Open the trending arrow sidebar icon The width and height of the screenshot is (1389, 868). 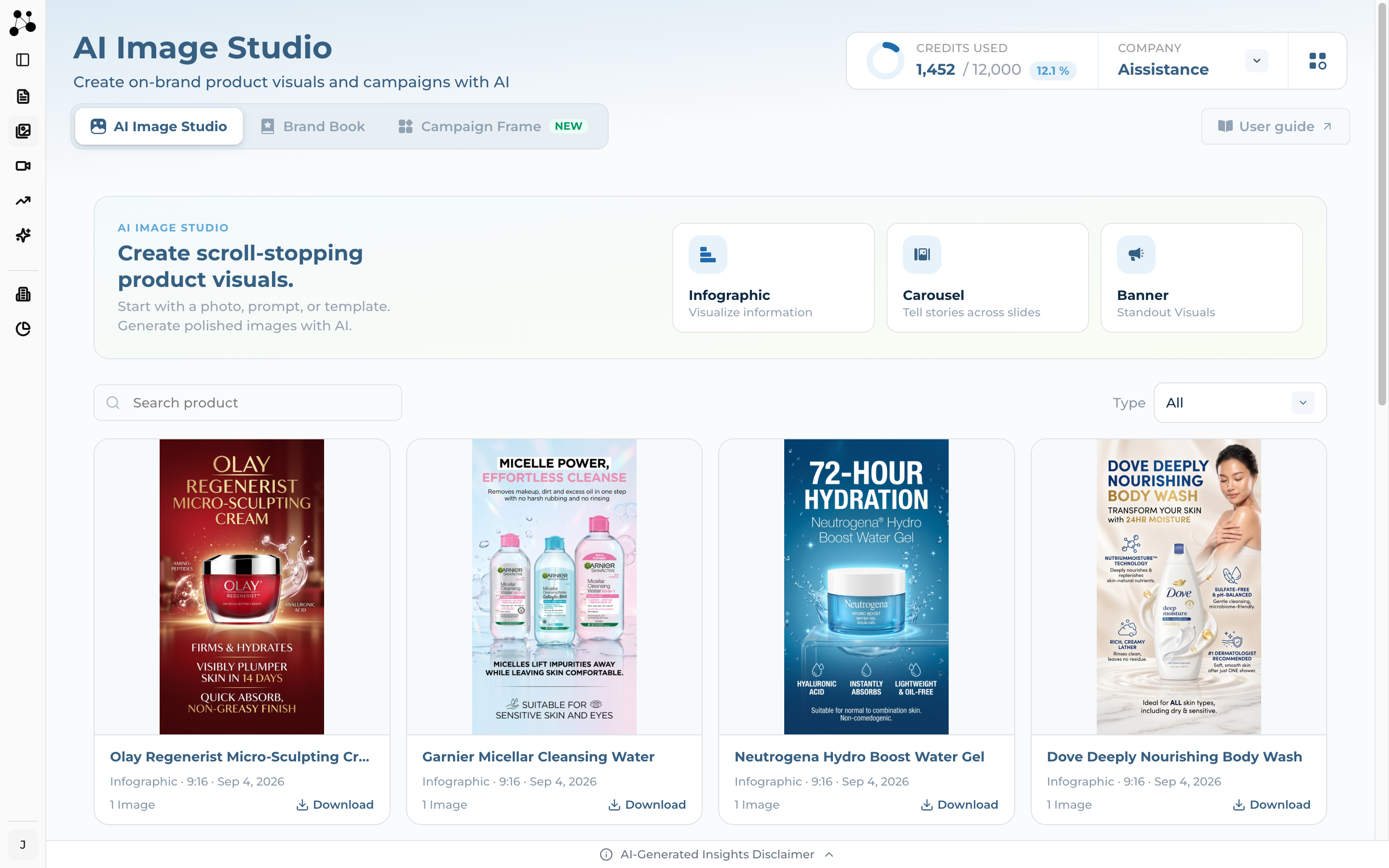click(23, 200)
